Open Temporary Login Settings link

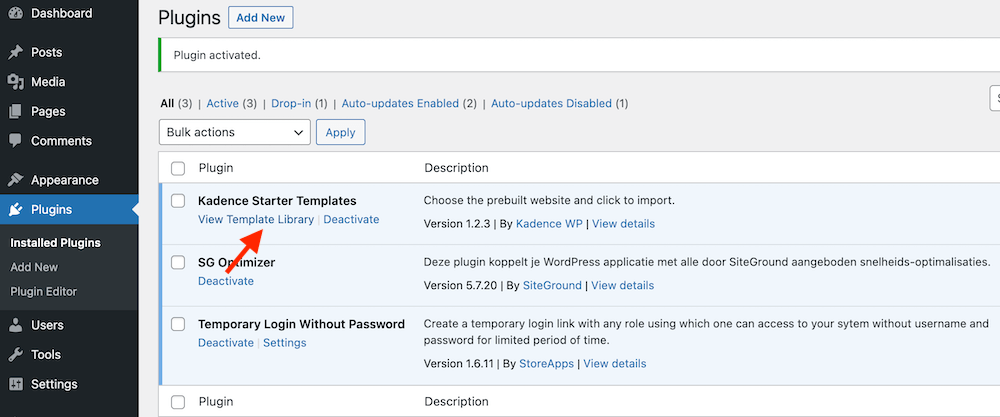284,342
